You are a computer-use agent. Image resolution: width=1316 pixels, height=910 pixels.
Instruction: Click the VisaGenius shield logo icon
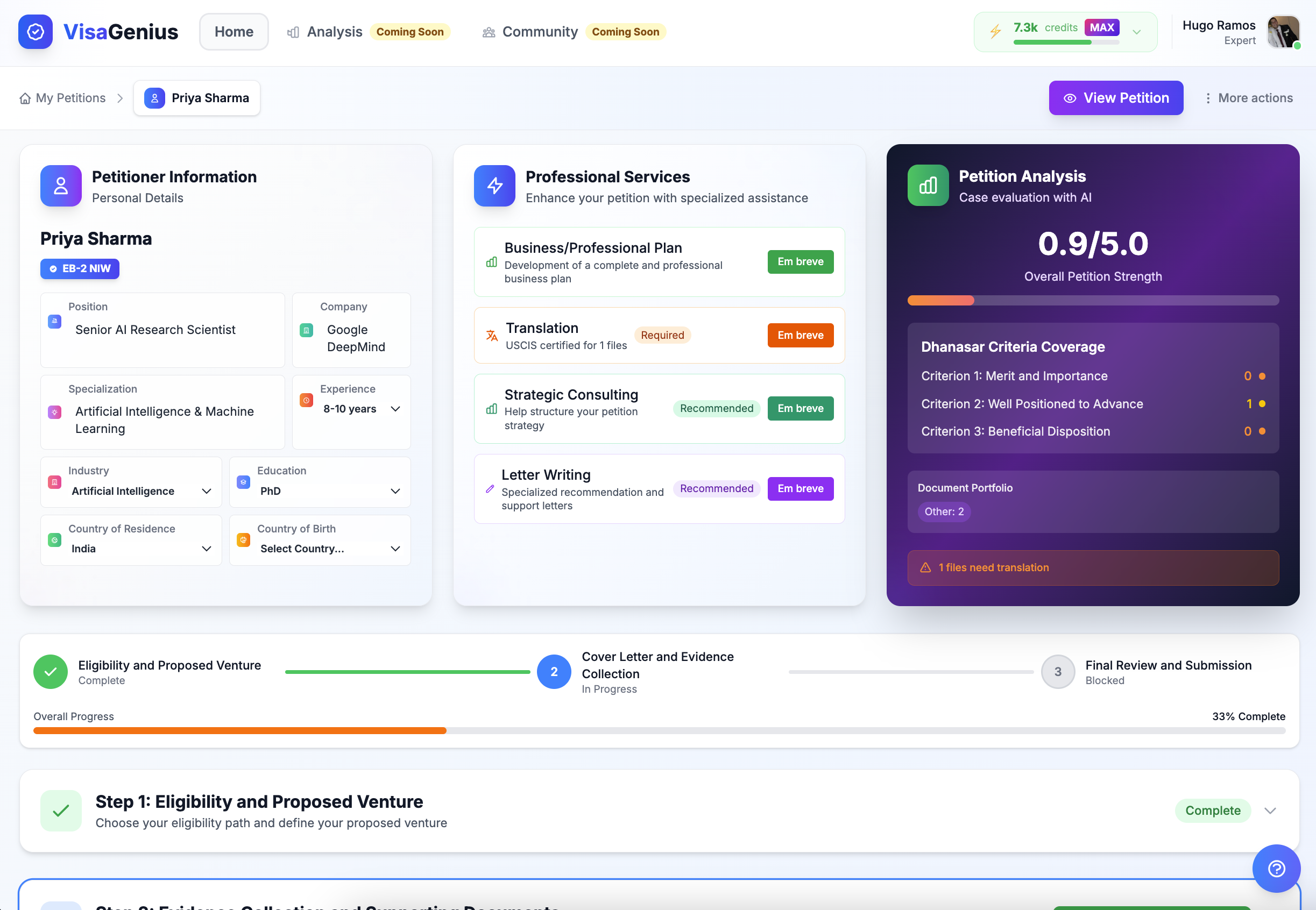pyautogui.click(x=36, y=32)
